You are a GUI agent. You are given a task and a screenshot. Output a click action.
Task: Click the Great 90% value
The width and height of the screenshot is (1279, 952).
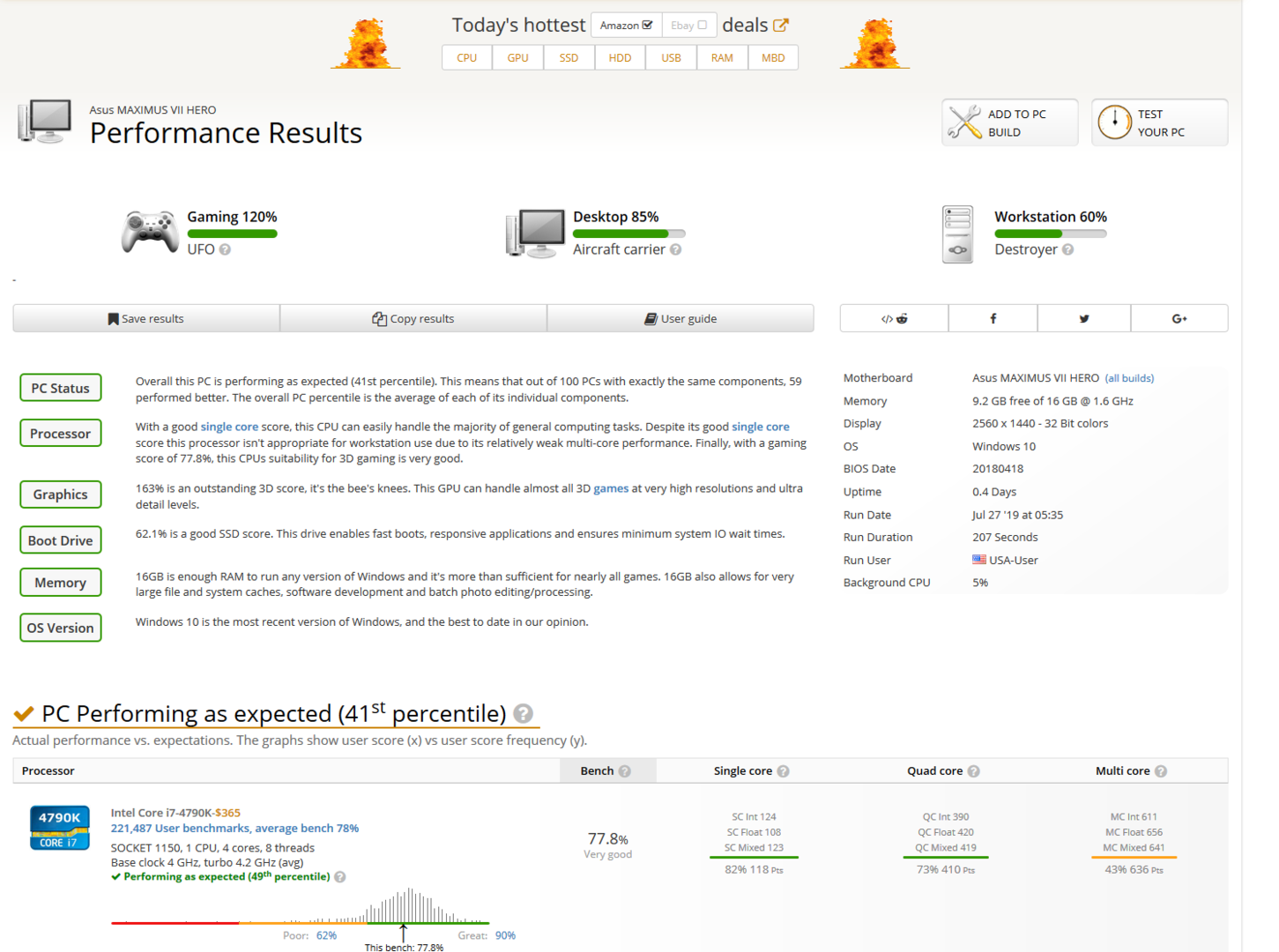505,935
